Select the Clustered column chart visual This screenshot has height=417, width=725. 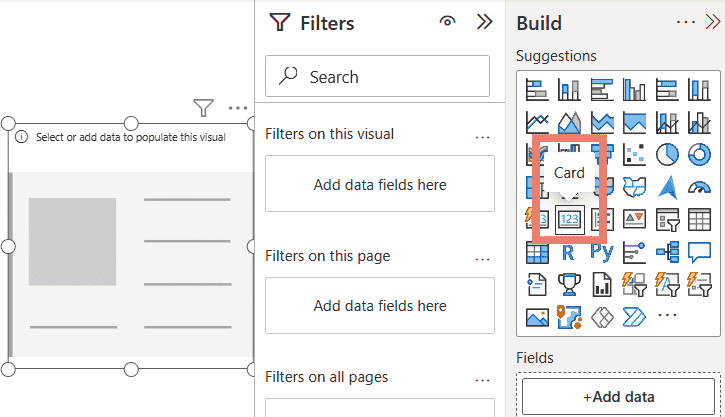click(x=634, y=90)
